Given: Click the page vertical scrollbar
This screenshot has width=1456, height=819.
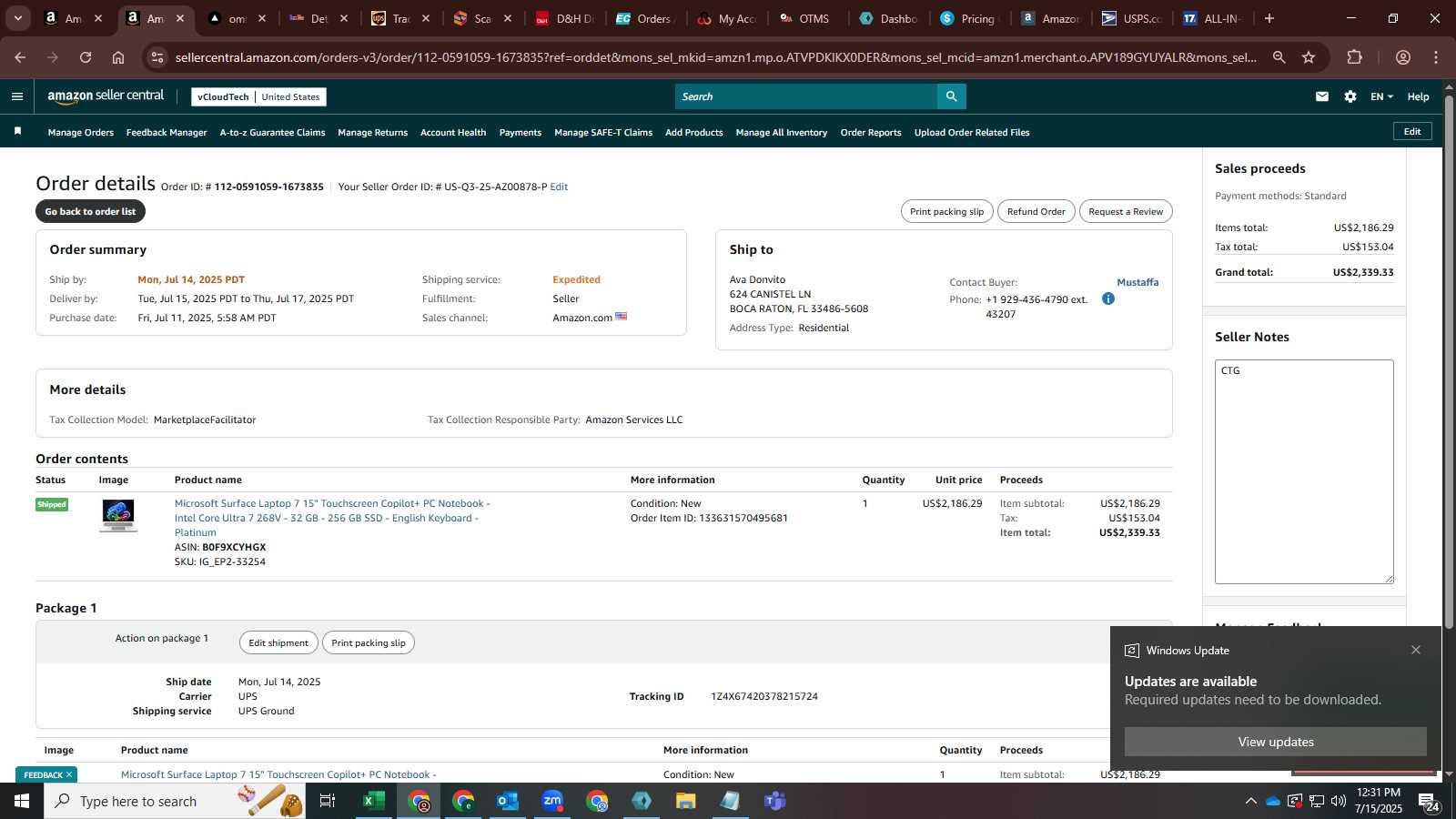Looking at the screenshot, I should tap(1449, 364).
